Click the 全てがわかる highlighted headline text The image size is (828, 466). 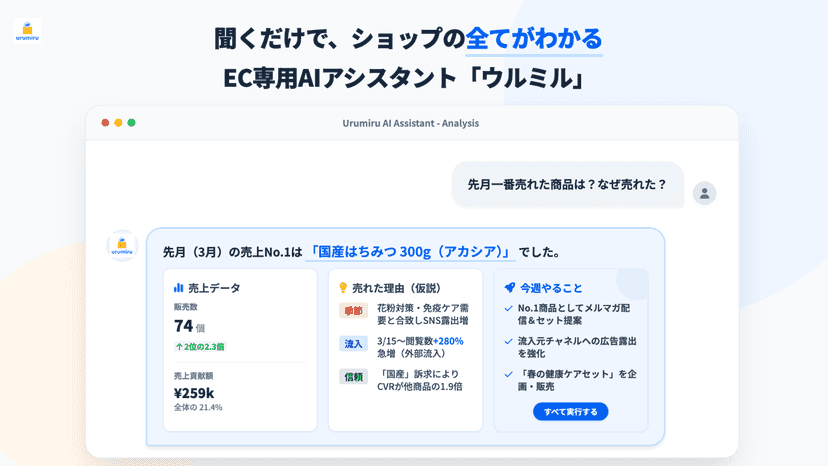point(534,39)
